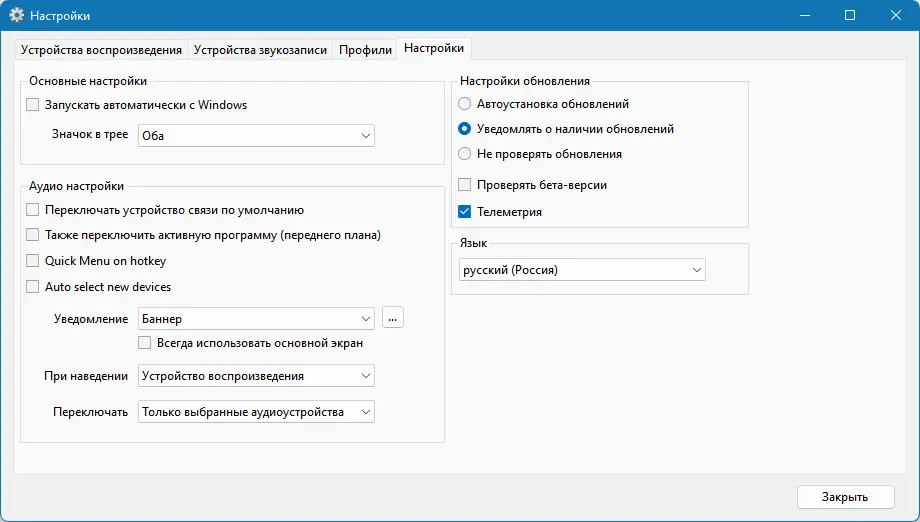Screen dimensions: 920x522
Task: Enable Запускать автоматически с Windows checkbox
Action: [33, 105]
